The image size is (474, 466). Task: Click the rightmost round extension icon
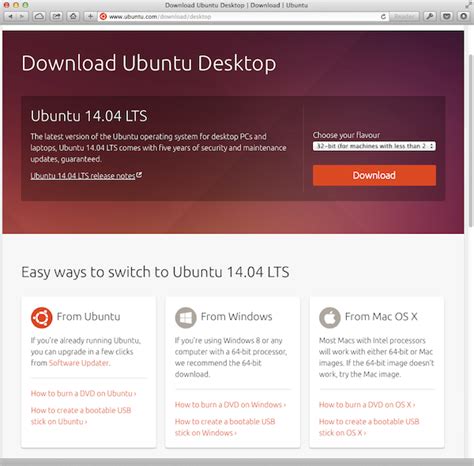click(x=464, y=16)
